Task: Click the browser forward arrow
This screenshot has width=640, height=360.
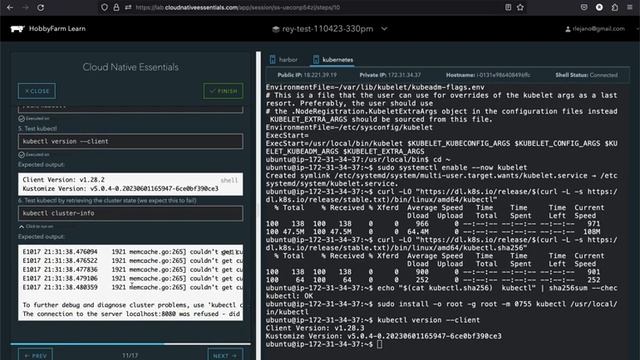Action: pos(25,7)
